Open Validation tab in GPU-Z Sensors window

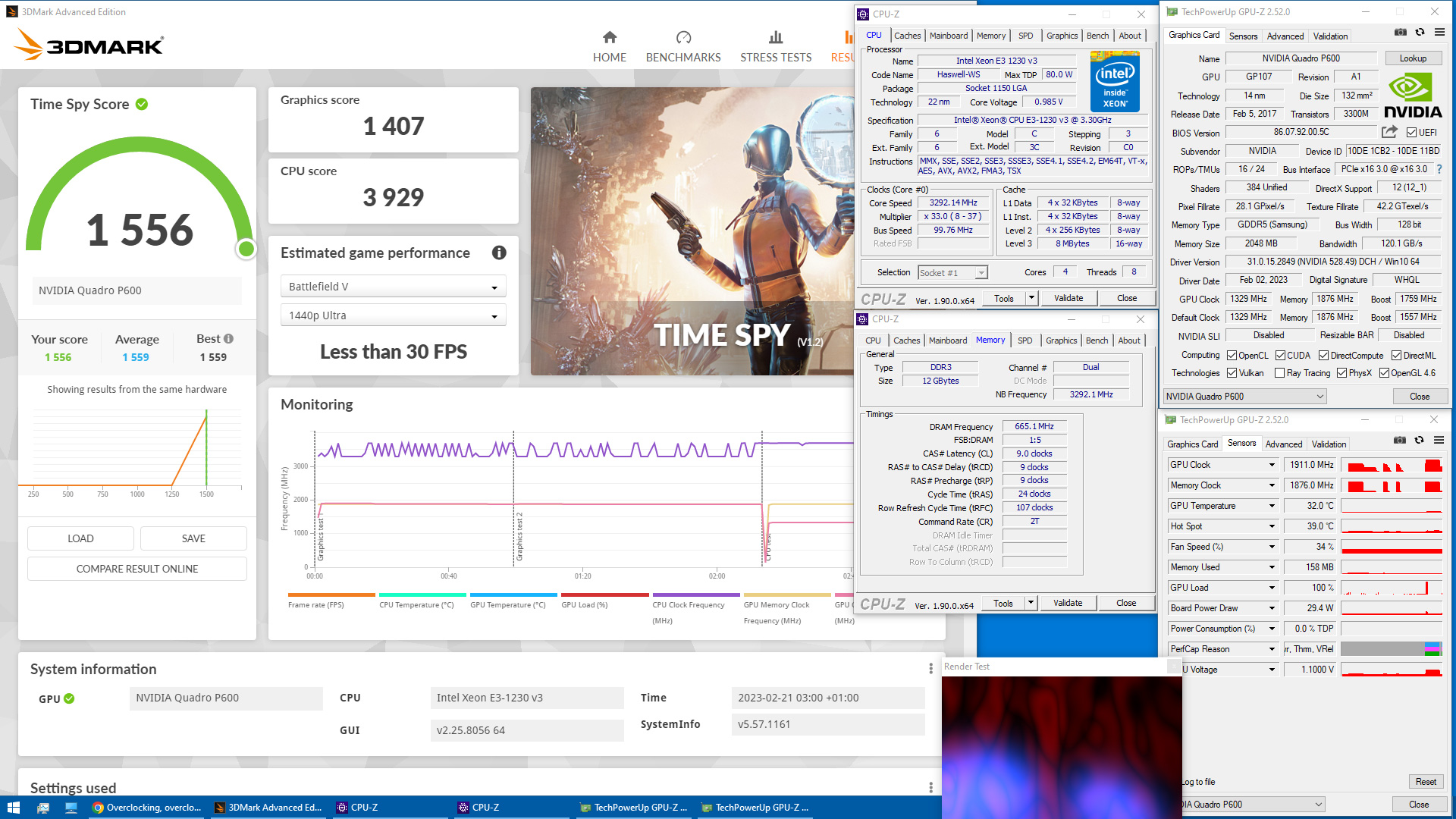point(1329,444)
